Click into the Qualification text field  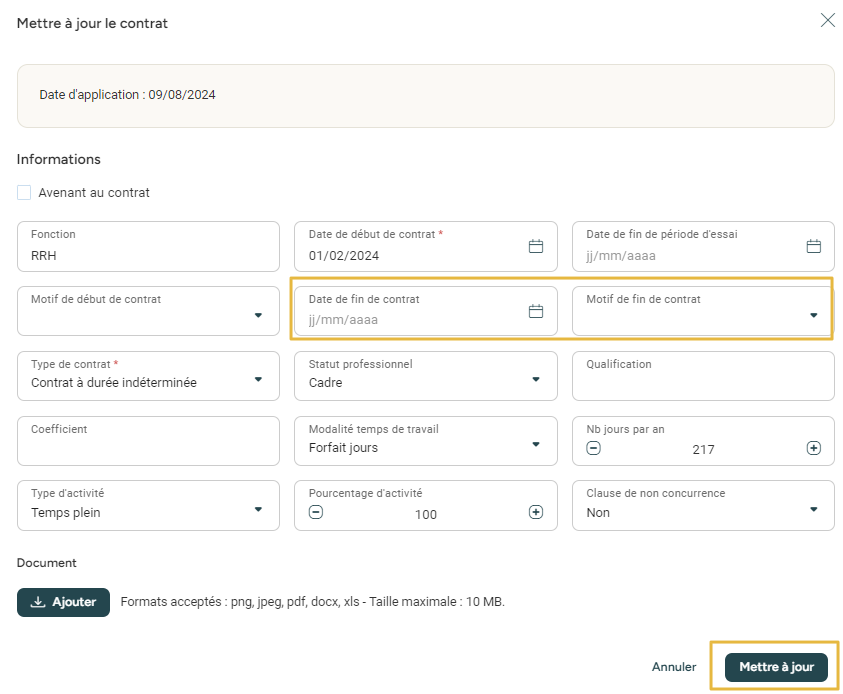point(702,381)
